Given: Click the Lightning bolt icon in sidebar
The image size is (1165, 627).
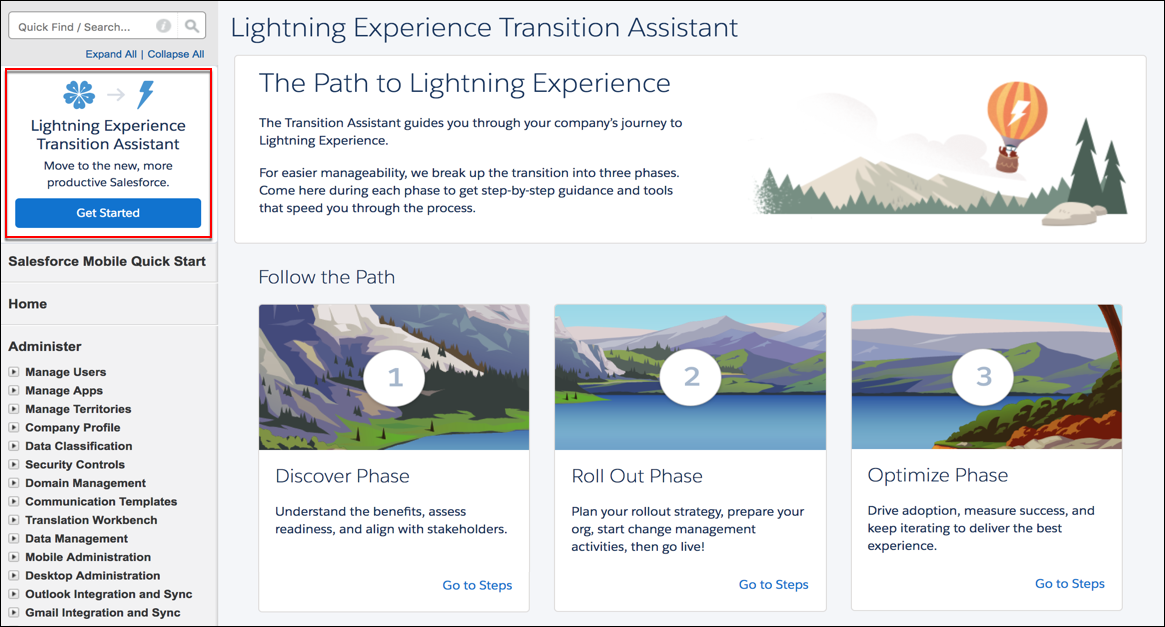Looking at the screenshot, I should pyautogui.click(x=146, y=94).
